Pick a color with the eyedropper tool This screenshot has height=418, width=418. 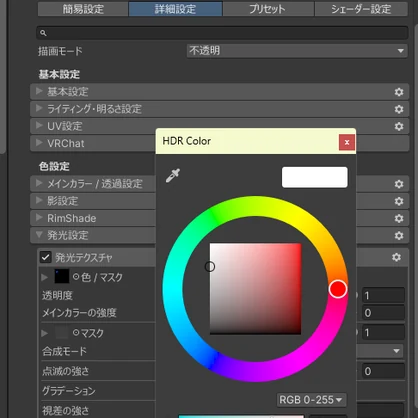pos(173,175)
